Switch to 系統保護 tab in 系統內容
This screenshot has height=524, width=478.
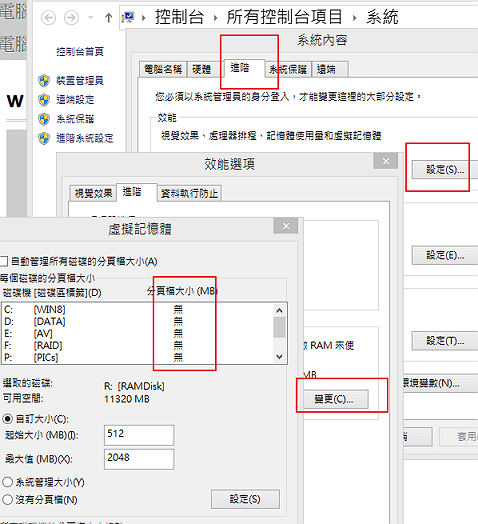click(x=288, y=70)
